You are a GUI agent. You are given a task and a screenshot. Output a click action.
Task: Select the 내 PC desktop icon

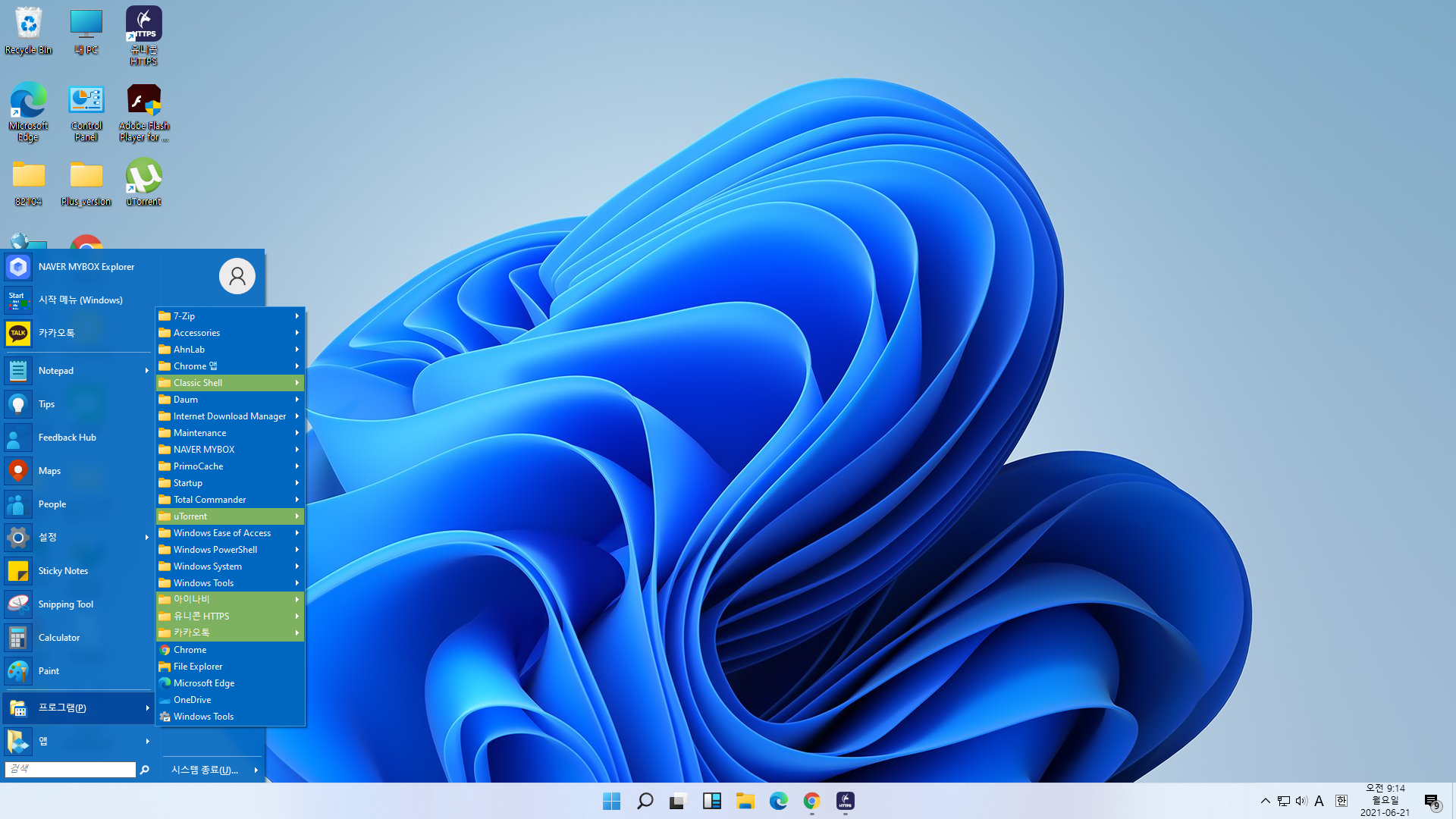[86, 31]
